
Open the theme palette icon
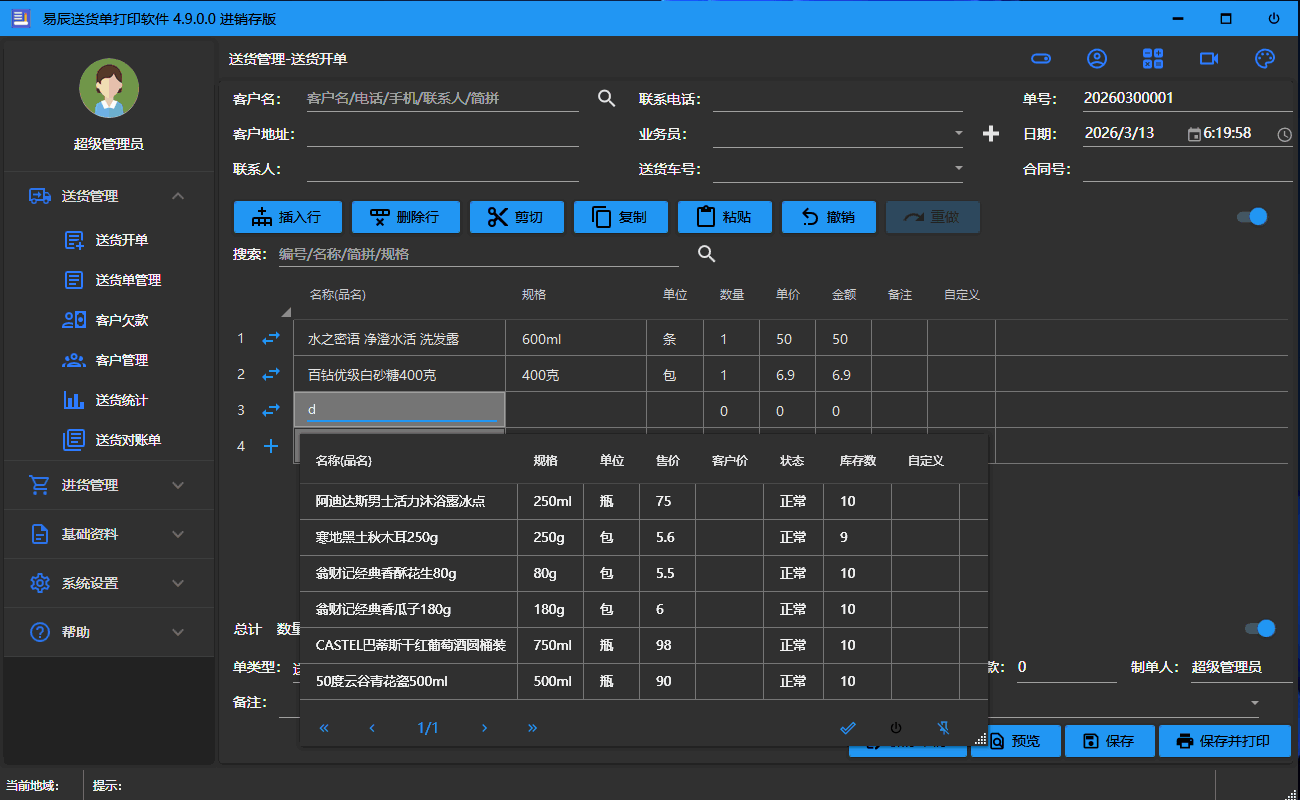click(x=1265, y=59)
